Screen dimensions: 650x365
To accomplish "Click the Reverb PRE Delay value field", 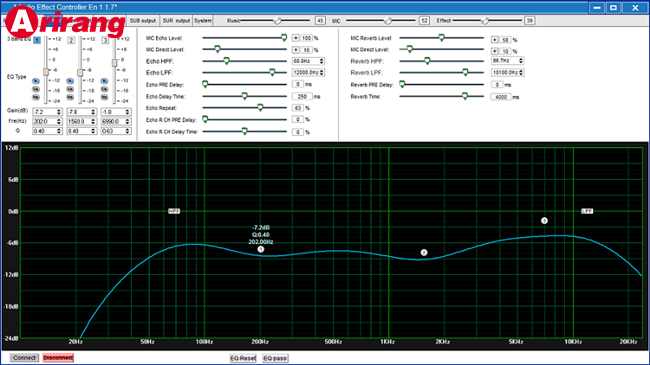I will pyautogui.click(x=497, y=85).
